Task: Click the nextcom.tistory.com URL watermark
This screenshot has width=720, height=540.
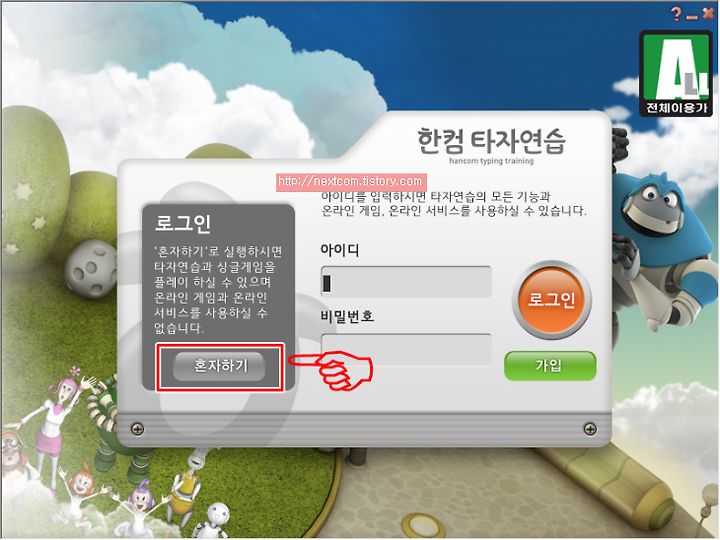Action: [x=351, y=181]
